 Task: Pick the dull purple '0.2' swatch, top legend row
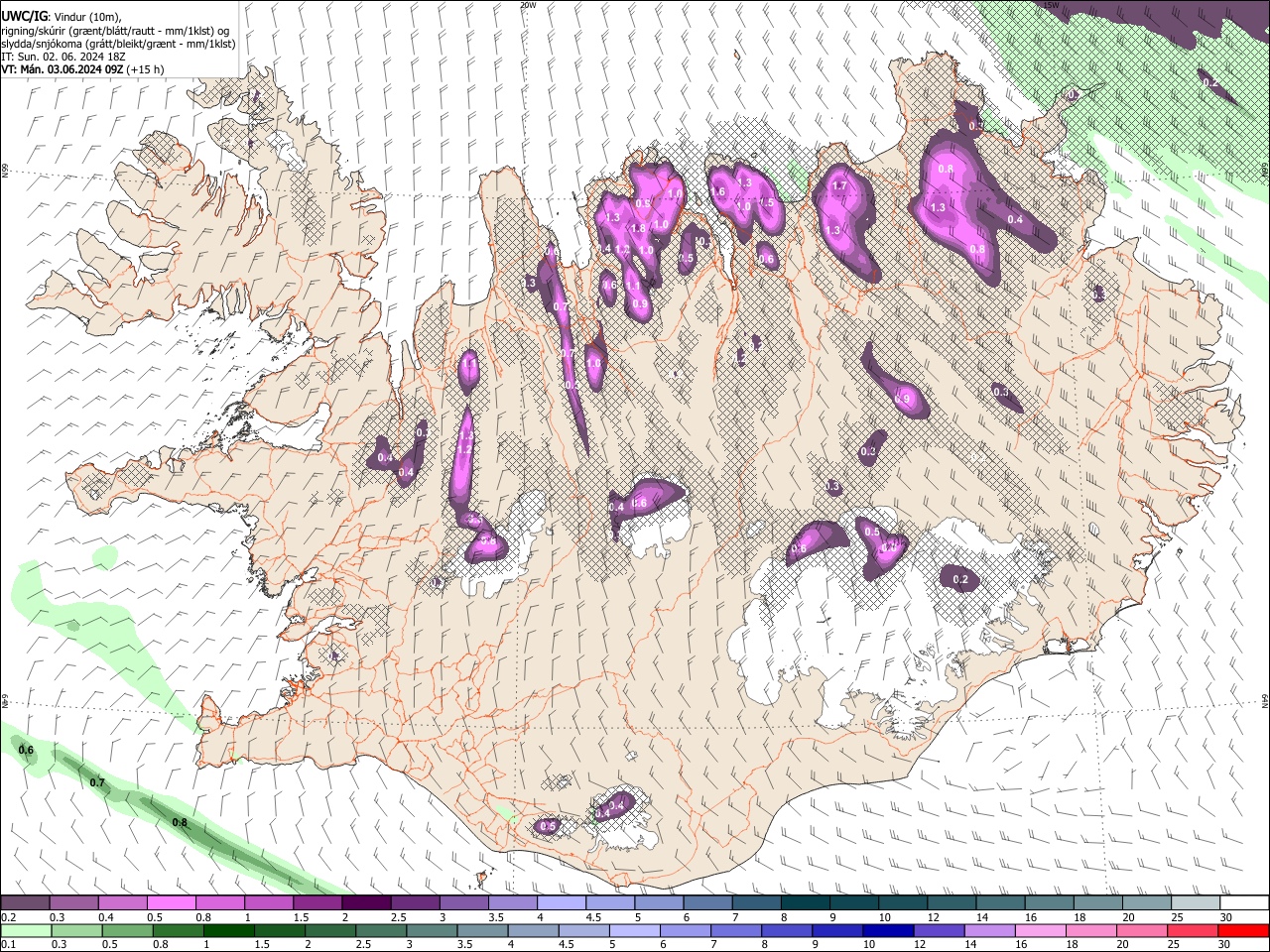(x=25, y=902)
